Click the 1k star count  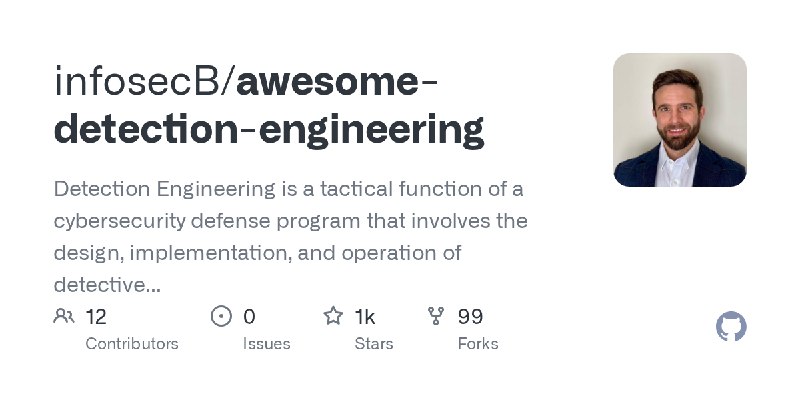click(365, 317)
